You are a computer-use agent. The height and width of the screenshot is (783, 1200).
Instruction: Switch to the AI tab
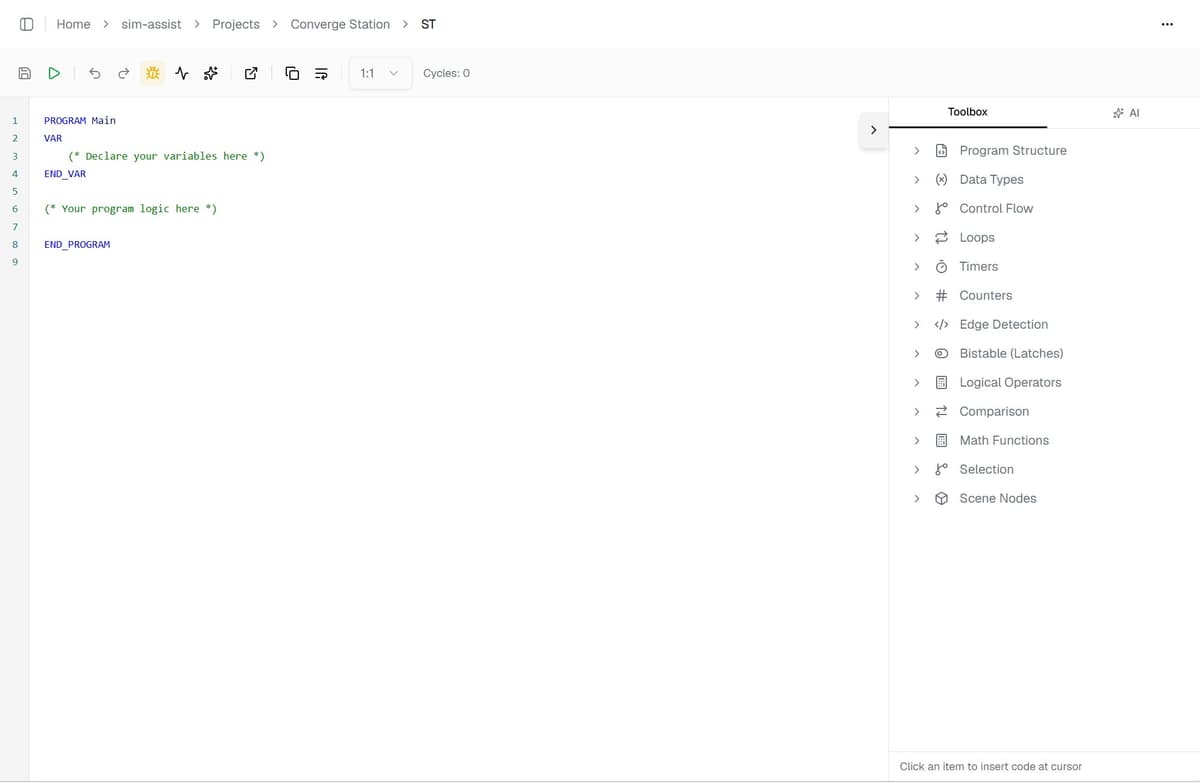coord(1125,113)
